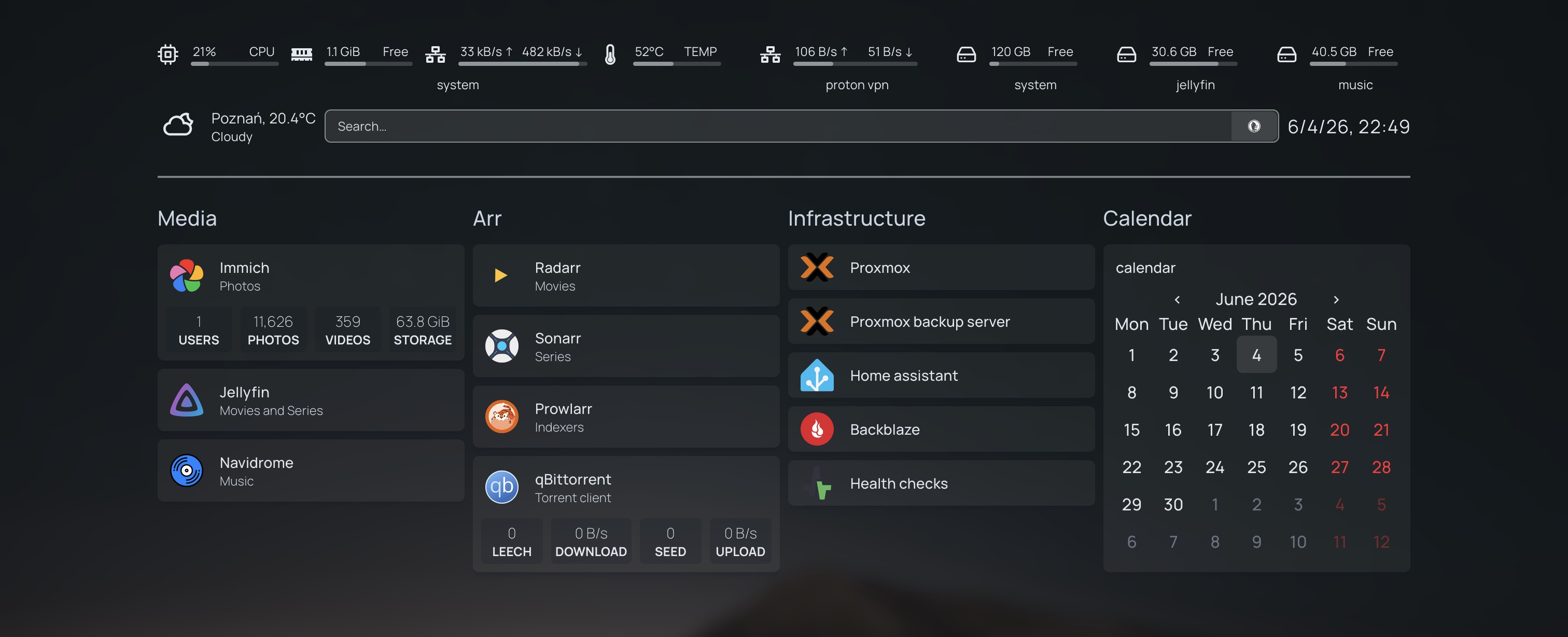
Task: Click the proton vpn network icon
Action: pos(770,54)
